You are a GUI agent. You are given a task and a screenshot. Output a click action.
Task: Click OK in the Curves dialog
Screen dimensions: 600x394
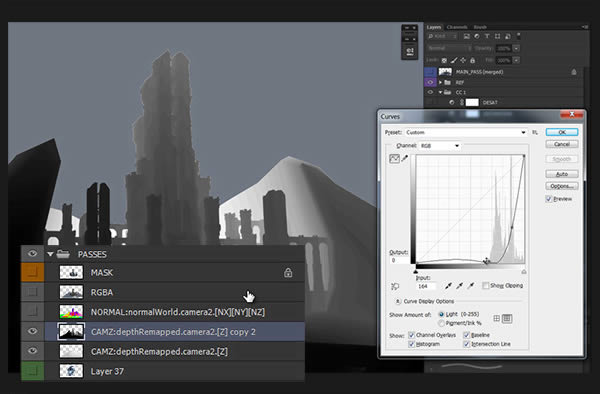coord(562,132)
